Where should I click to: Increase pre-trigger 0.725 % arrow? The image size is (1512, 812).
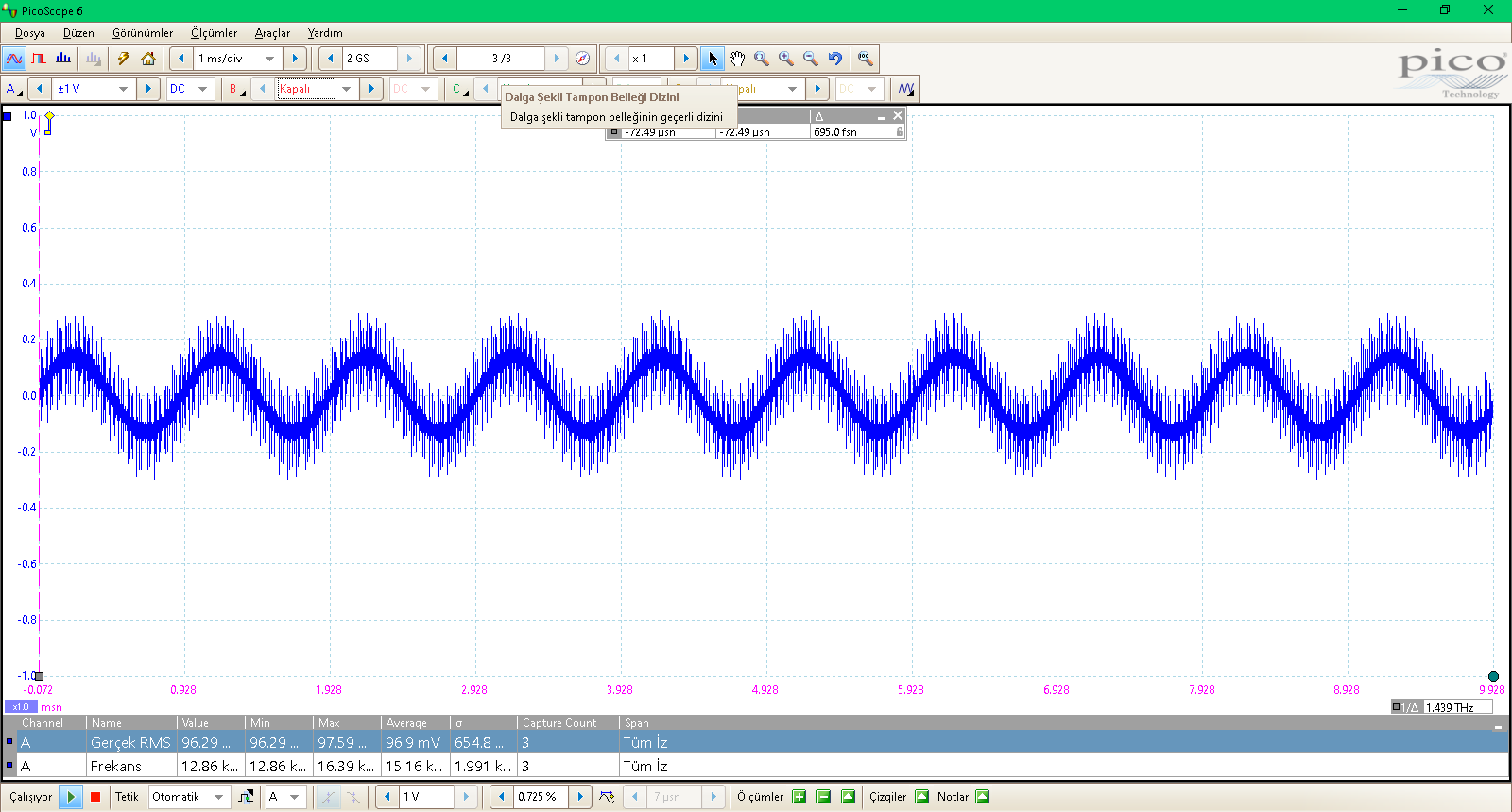pyautogui.click(x=580, y=797)
